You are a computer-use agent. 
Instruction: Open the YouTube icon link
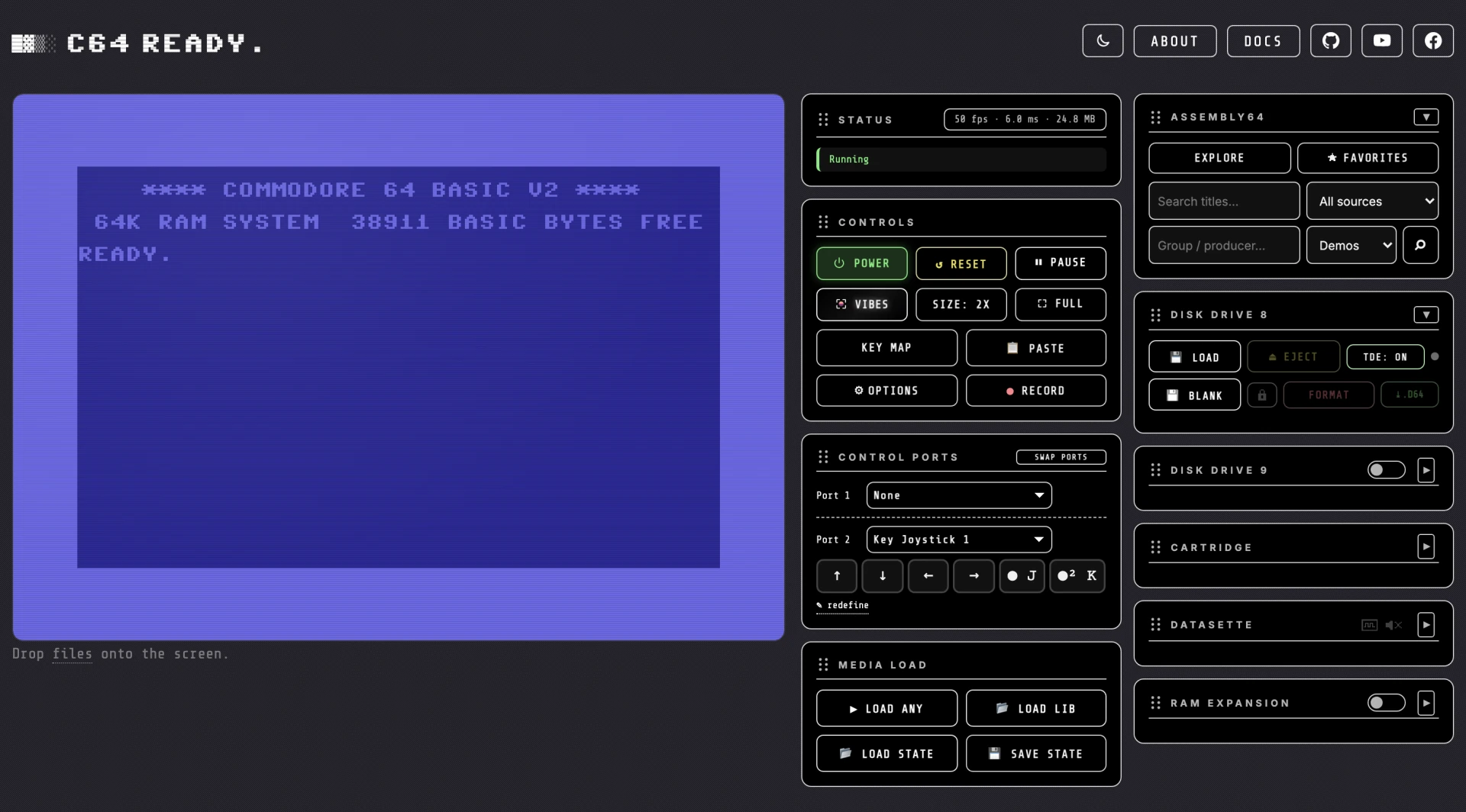(x=1382, y=41)
